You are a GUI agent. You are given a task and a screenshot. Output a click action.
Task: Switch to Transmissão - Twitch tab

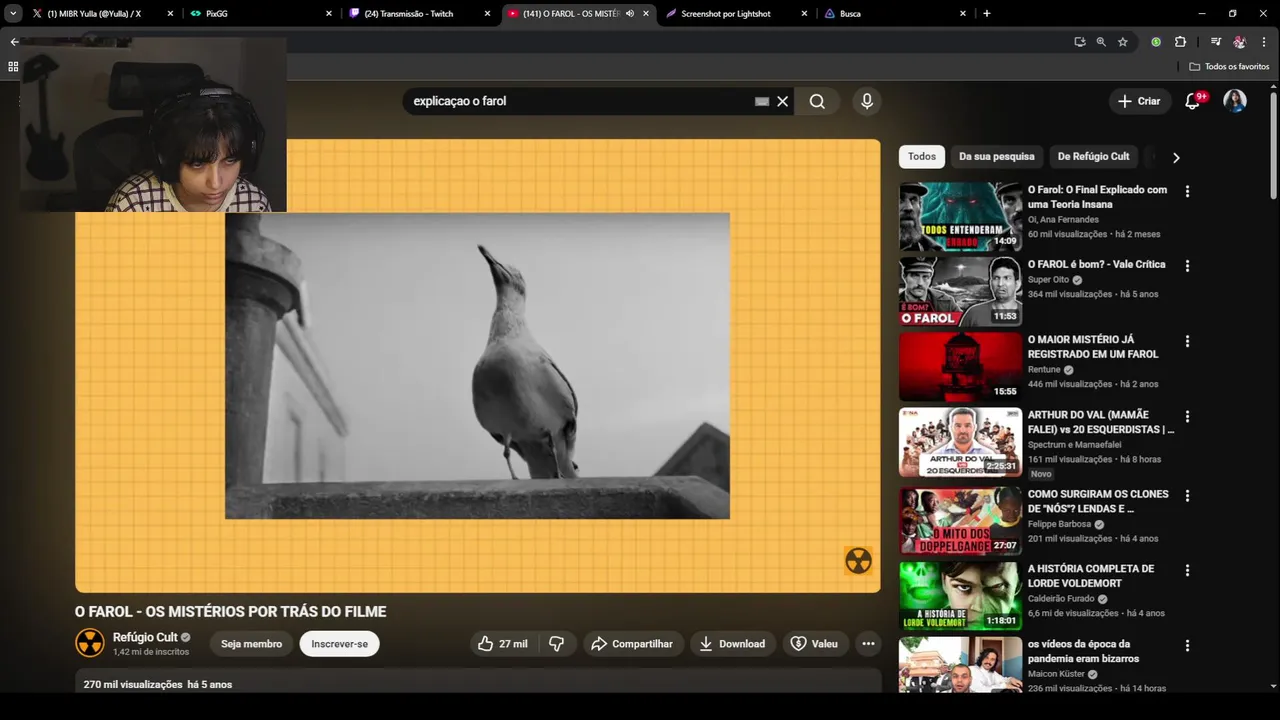(x=418, y=14)
